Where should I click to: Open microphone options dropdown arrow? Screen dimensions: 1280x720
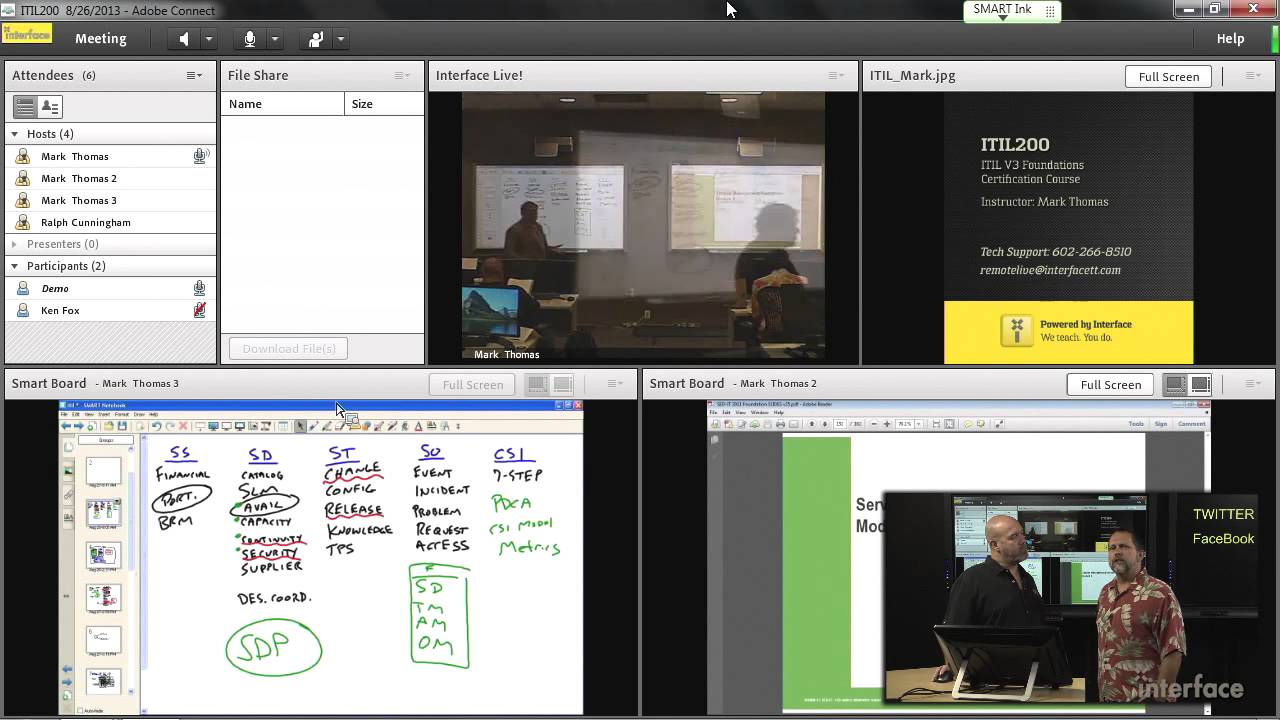[x=274, y=39]
